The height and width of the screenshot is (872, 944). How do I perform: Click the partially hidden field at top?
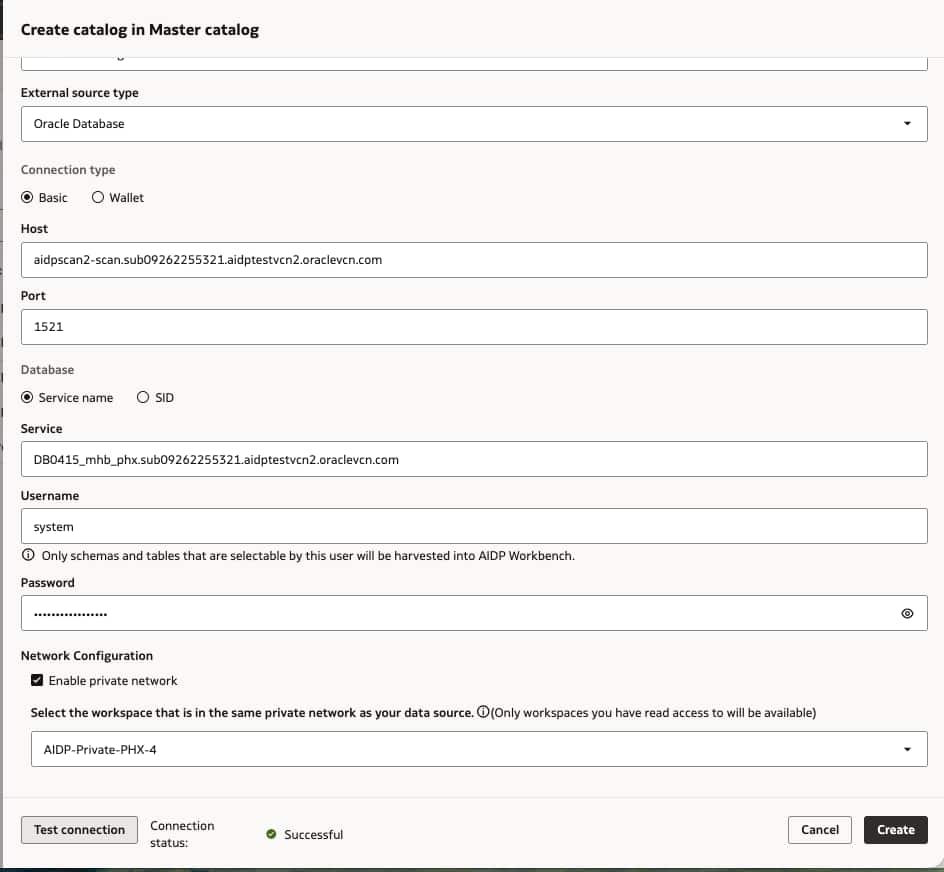tap(474, 63)
